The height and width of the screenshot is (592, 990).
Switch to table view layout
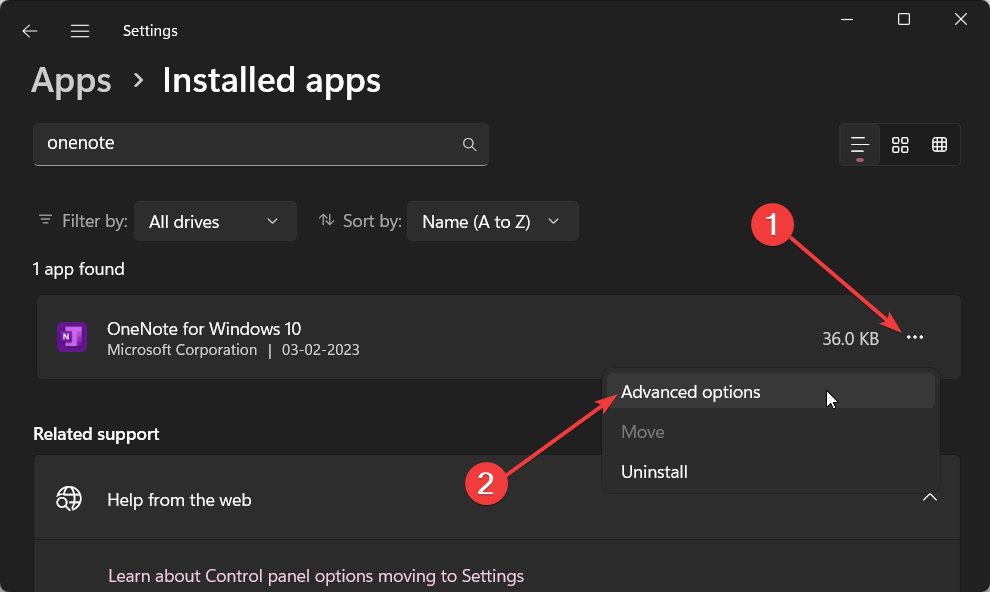coord(939,145)
